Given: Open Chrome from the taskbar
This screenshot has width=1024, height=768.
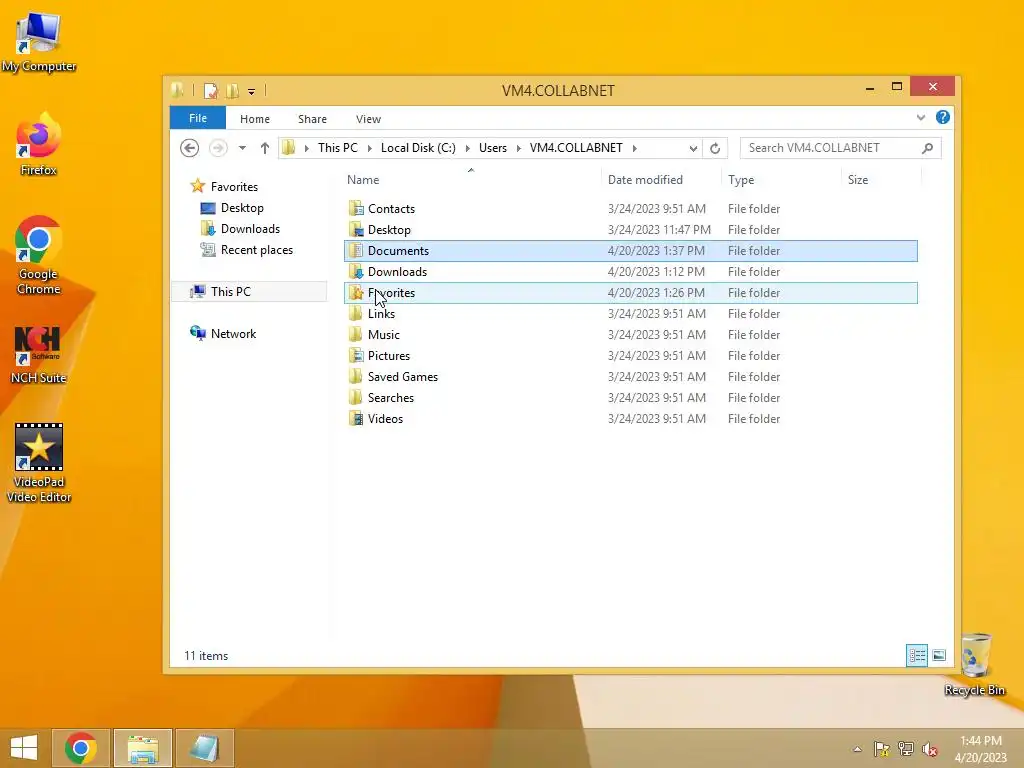Looking at the screenshot, I should (x=81, y=748).
